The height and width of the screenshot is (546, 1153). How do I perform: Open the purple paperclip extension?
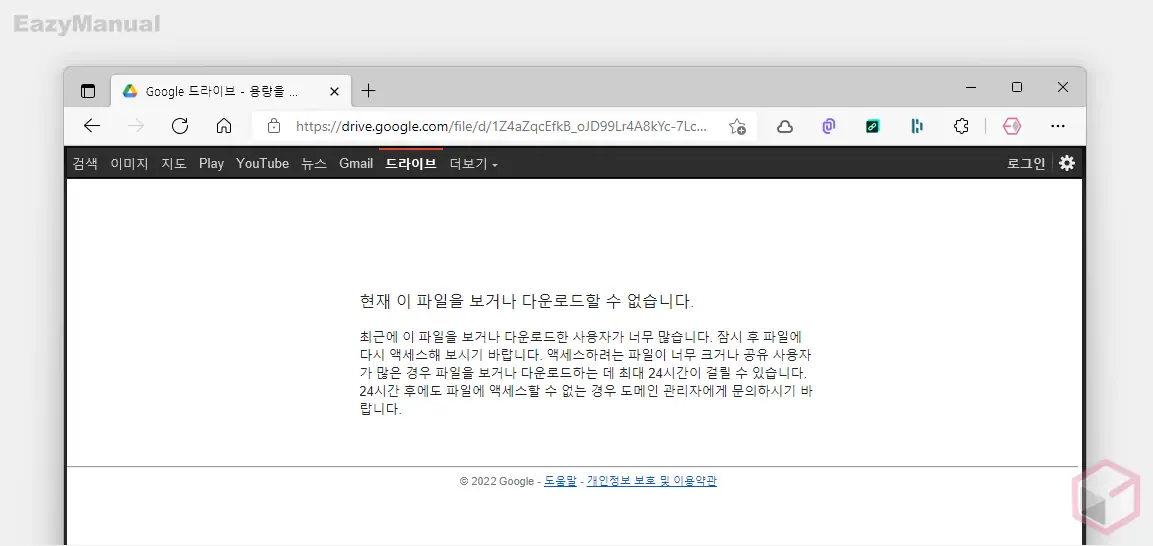tap(829, 126)
